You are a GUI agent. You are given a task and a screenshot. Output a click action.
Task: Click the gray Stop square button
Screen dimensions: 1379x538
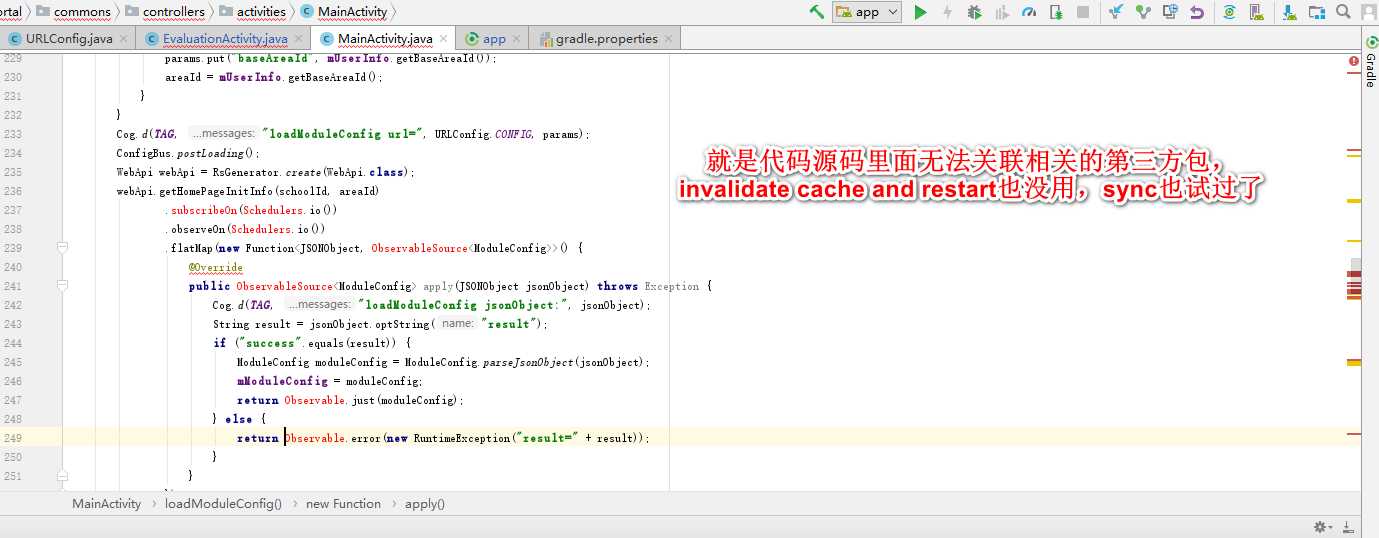tap(1083, 12)
